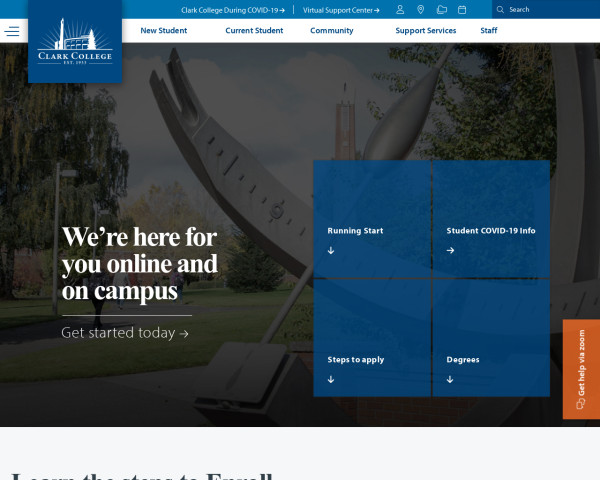The height and width of the screenshot is (480, 600).
Task: Open the user account icon
Action: pyautogui.click(x=400, y=10)
